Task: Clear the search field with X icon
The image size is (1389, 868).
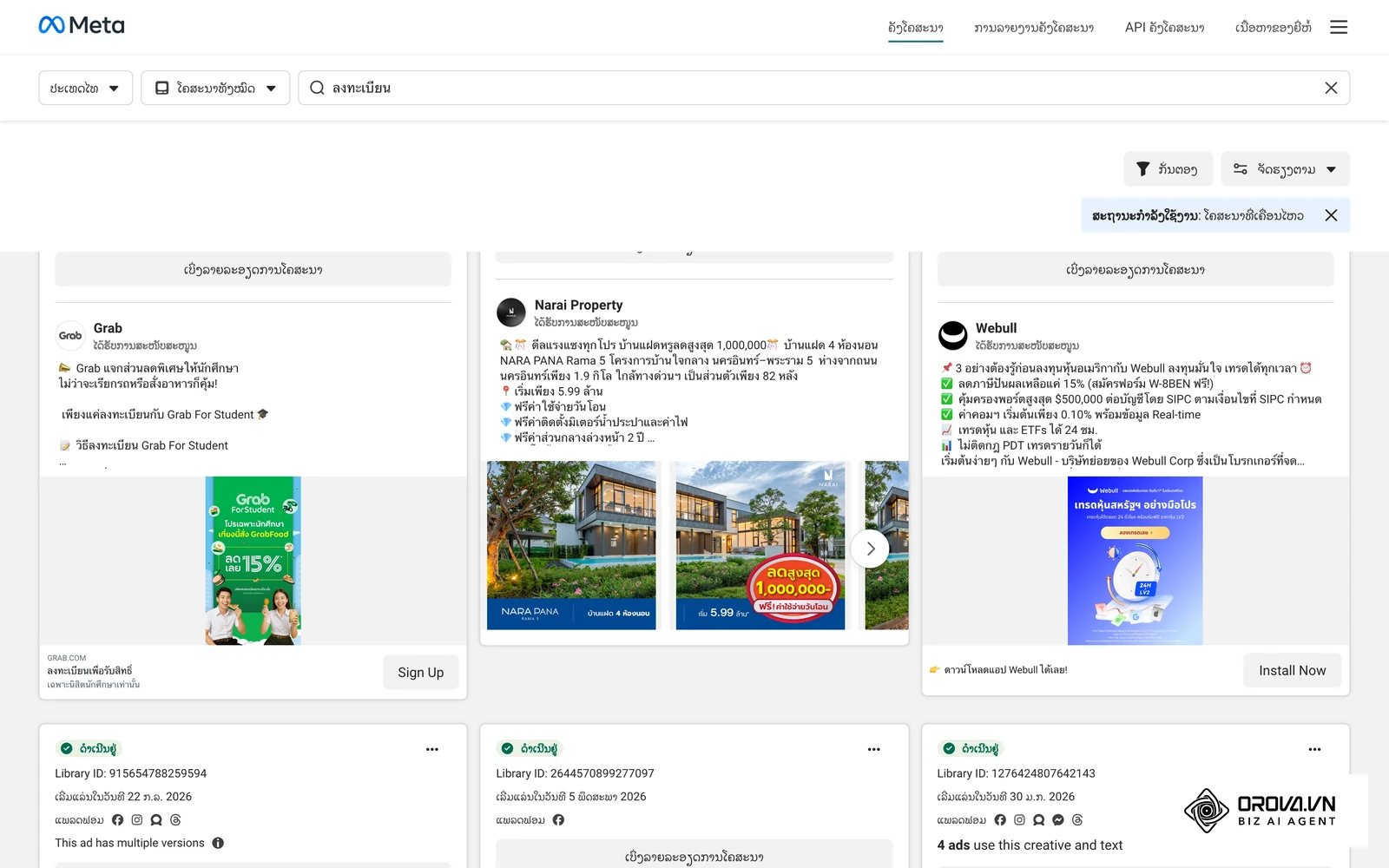Action: 1331,88
